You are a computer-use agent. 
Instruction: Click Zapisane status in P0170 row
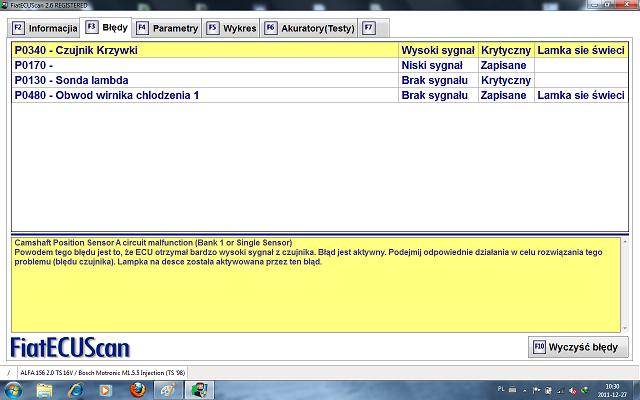[x=506, y=65]
